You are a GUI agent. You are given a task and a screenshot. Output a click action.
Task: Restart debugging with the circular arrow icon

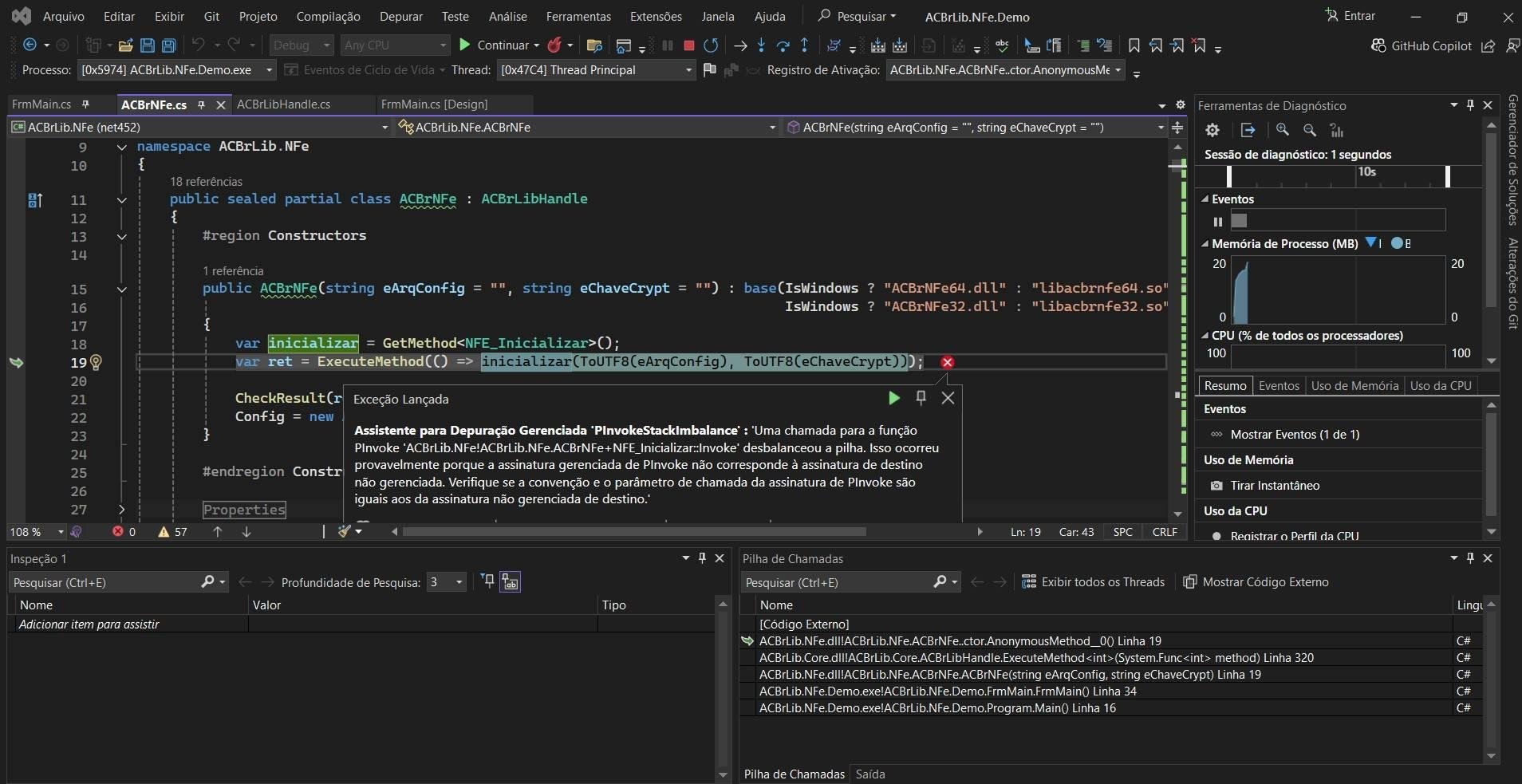tap(711, 45)
